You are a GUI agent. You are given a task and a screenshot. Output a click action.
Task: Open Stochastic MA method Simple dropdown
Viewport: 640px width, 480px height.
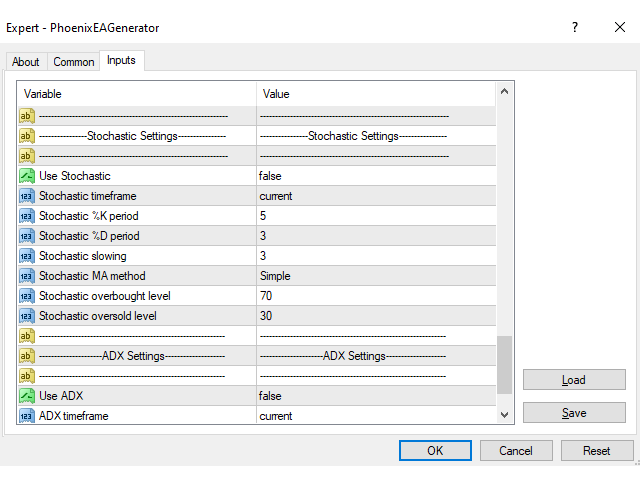tap(375, 276)
